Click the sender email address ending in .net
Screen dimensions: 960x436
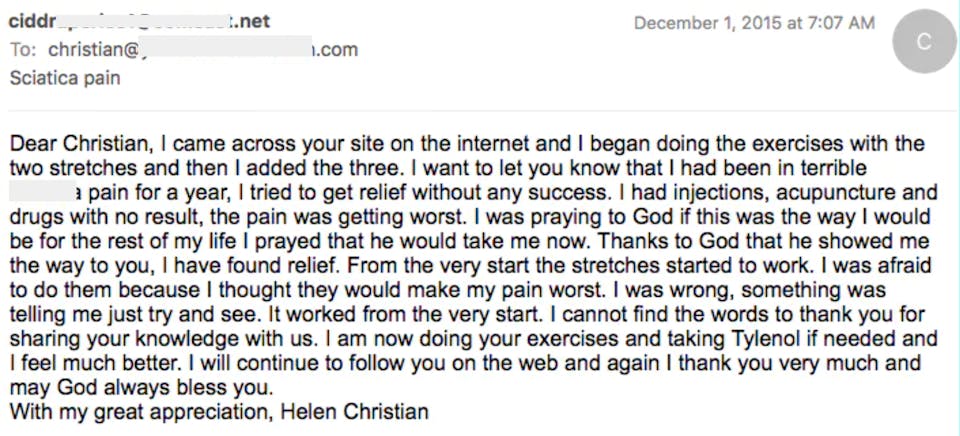tap(140, 21)
